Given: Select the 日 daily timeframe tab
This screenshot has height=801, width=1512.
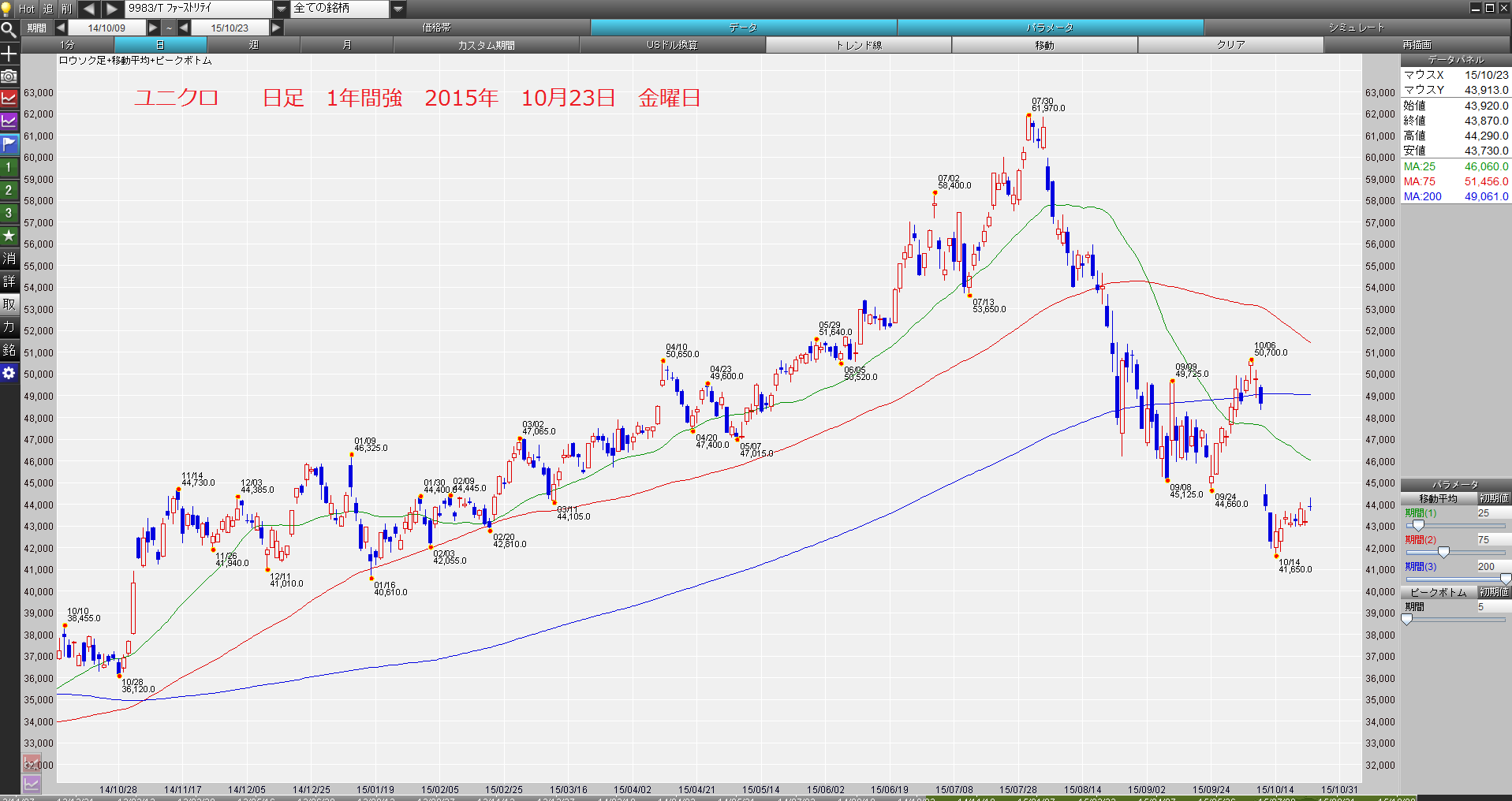Looking at the screenshot, I should 160,45.
